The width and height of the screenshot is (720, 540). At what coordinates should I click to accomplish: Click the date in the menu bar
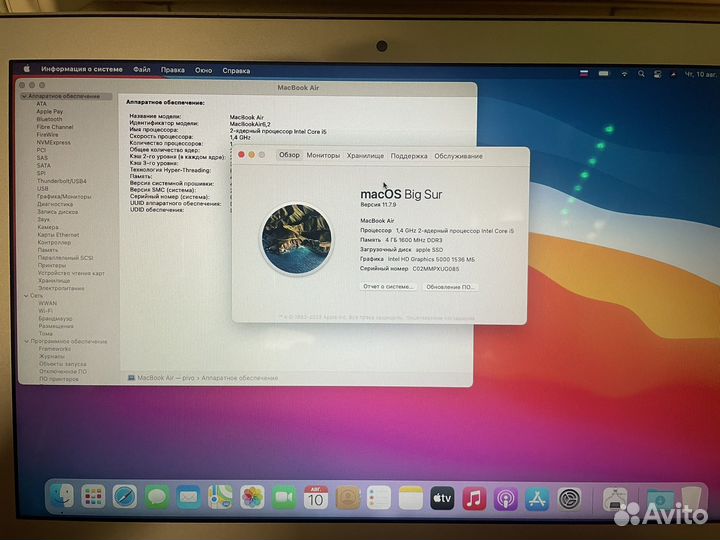point(700,74)
